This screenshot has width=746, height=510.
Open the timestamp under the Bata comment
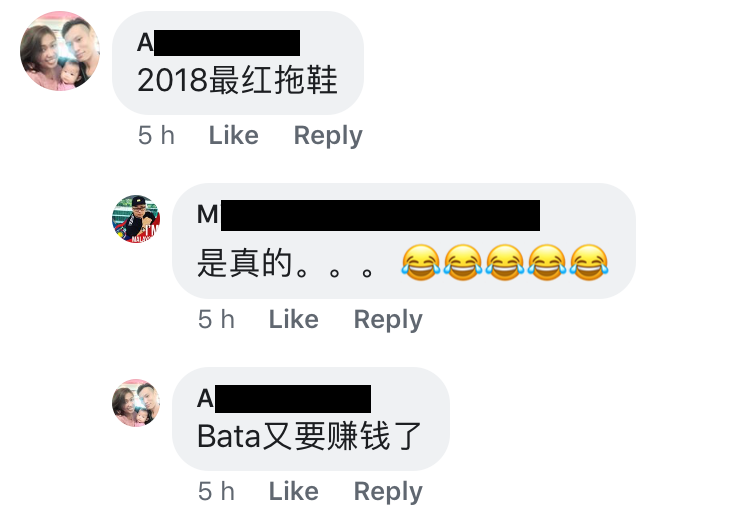pyautogui.click(x=216, y=491)
